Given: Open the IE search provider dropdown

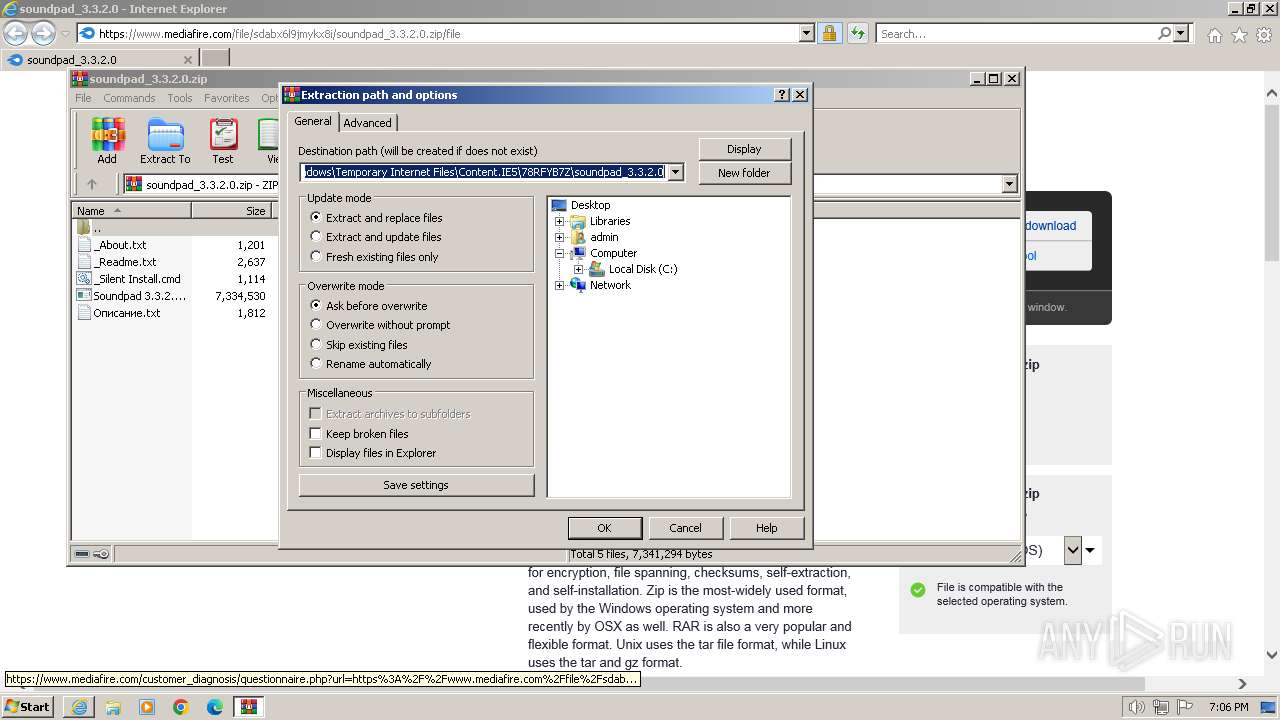Looking at the screenshot, I should click(1181, 33).
